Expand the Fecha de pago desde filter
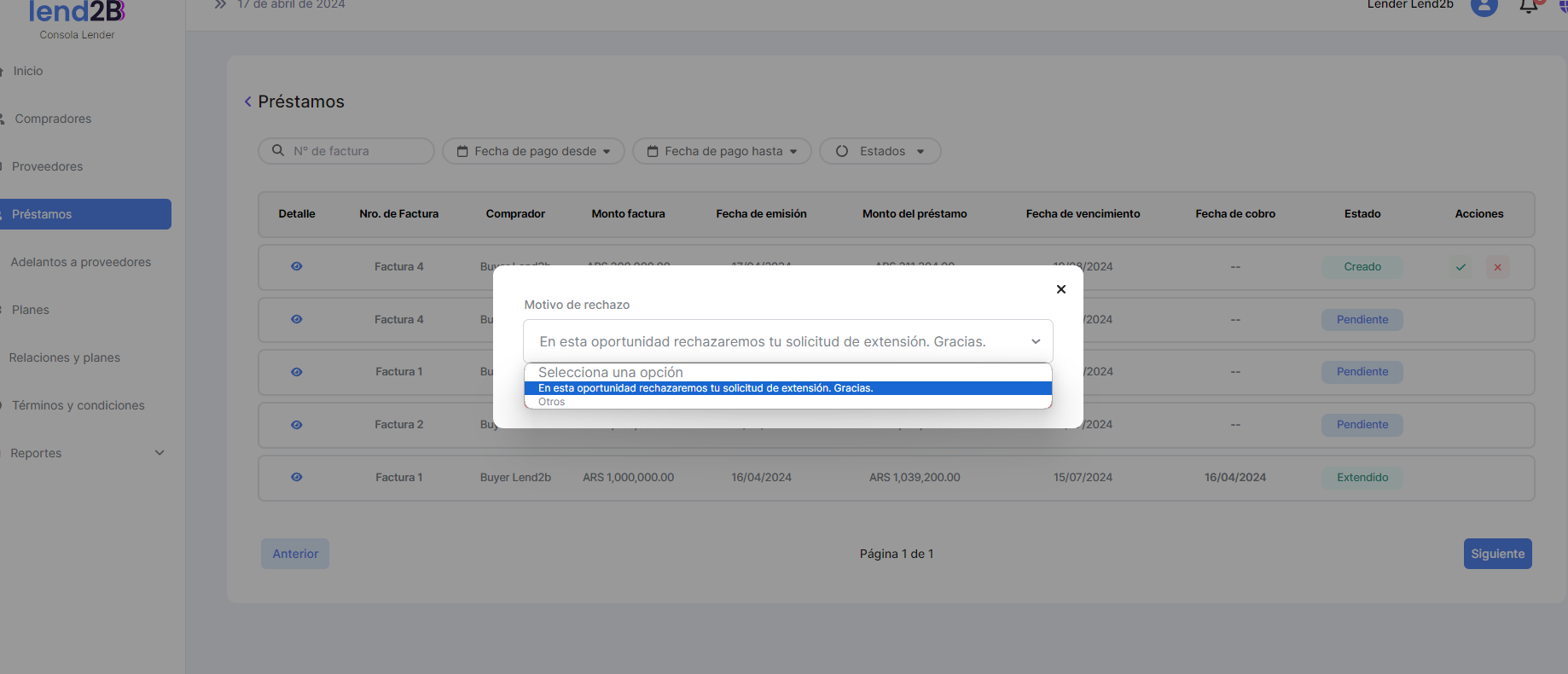Screen dimensions: 1568x674 click(x=533, y=151)
